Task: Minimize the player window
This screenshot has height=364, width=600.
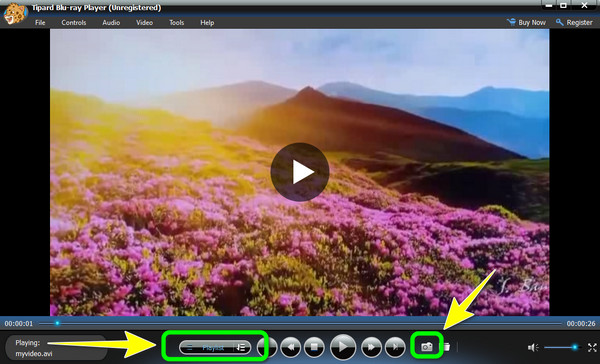Action: 549,5
